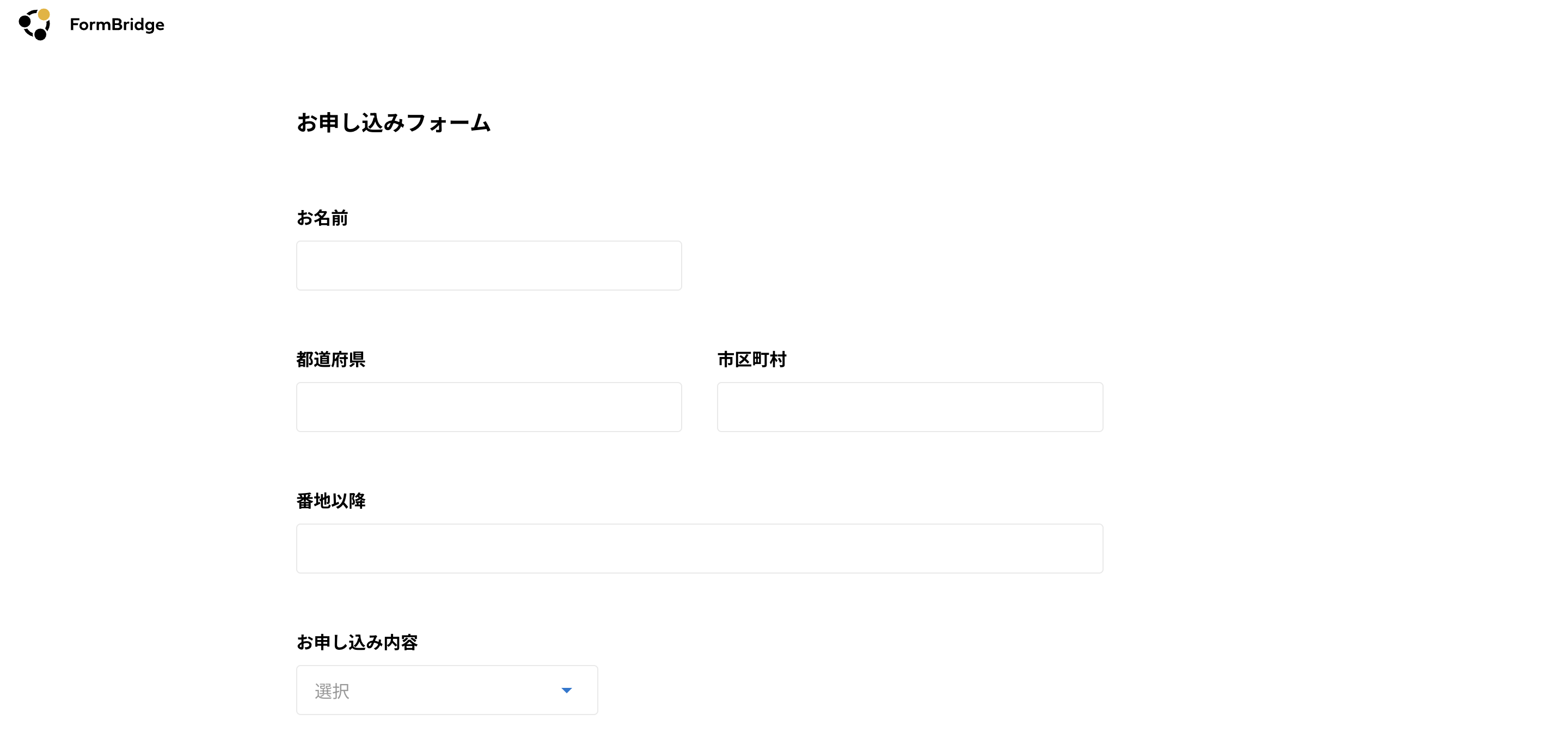
Task: Select the application type combo box
Action: click(x=446, y=690)
